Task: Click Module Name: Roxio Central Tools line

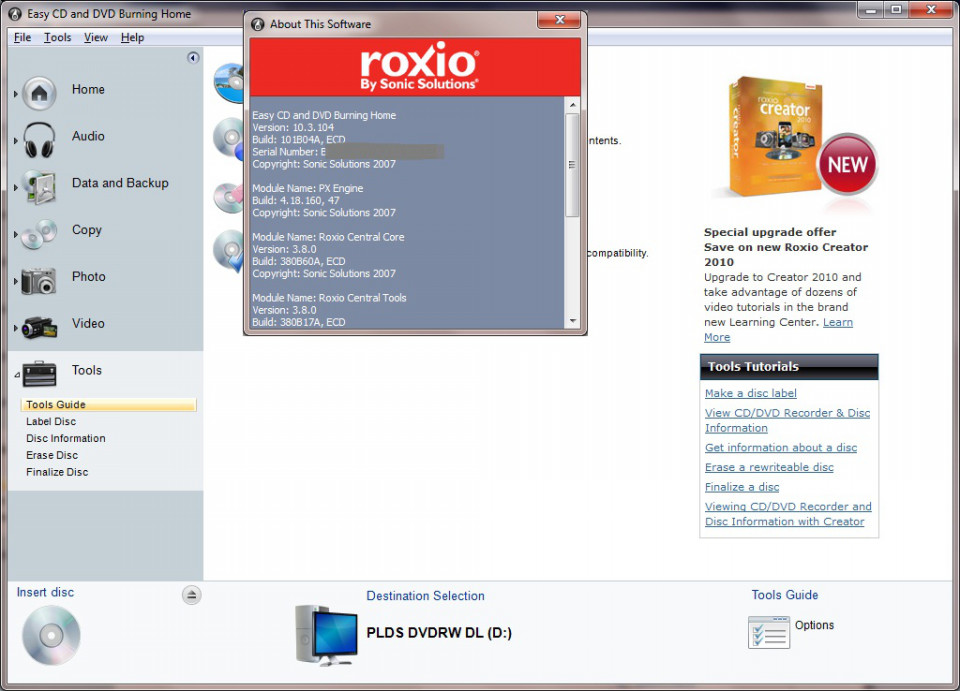Action: [x=329, y=298]
